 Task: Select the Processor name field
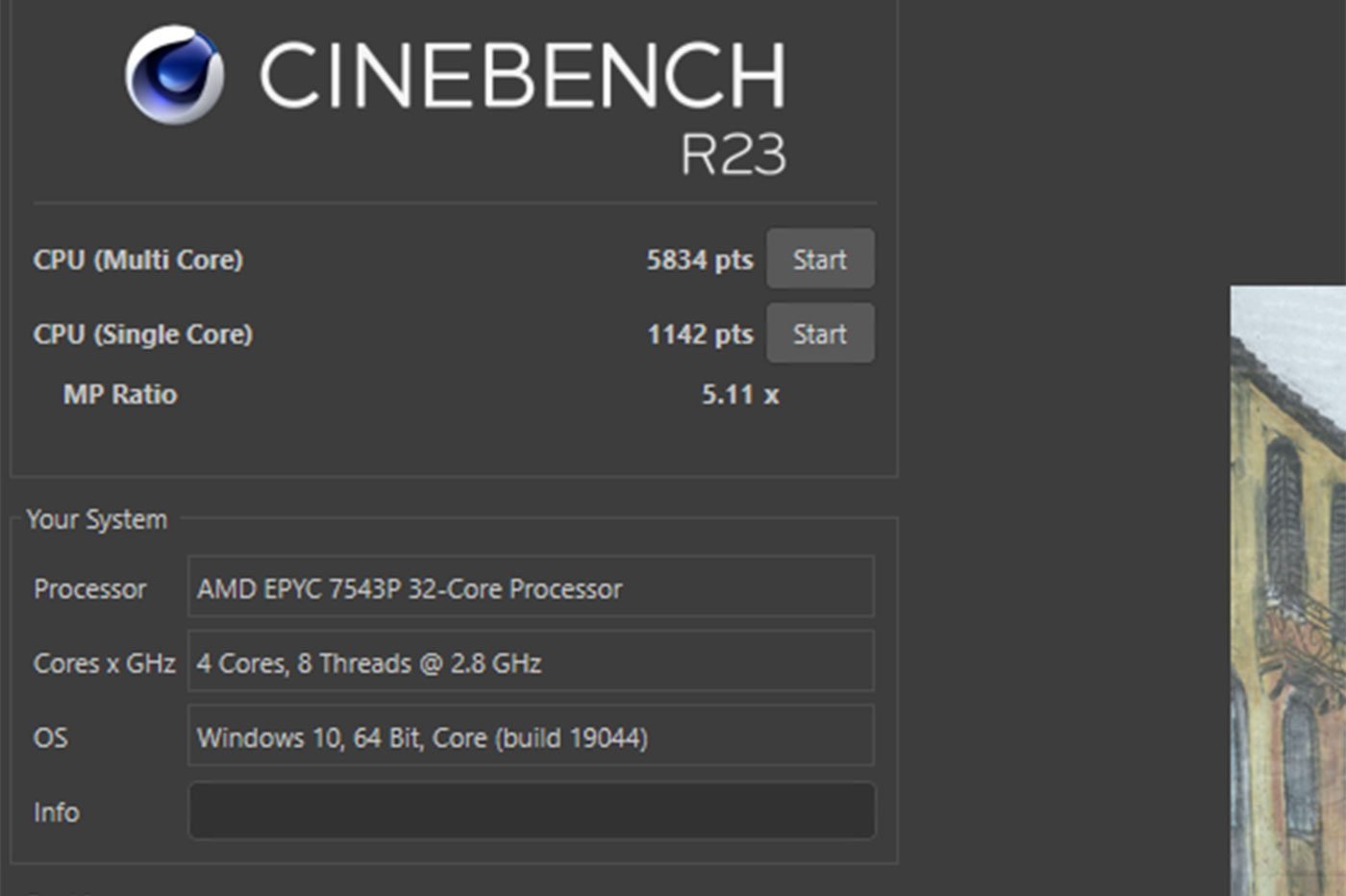click(531, 587)
